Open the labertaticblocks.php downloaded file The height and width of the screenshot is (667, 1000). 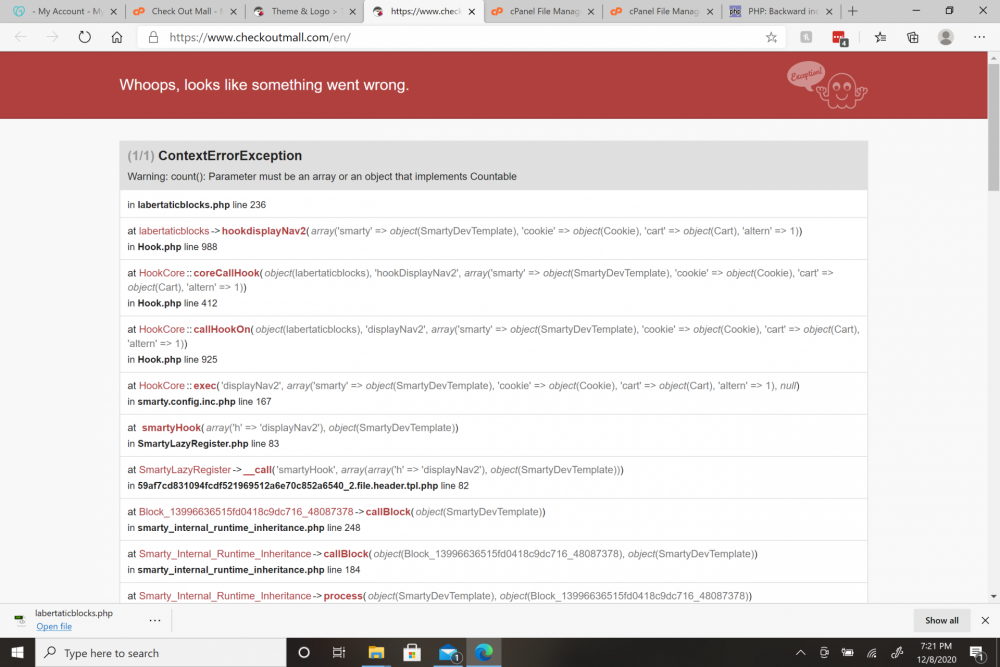point(52,626)
